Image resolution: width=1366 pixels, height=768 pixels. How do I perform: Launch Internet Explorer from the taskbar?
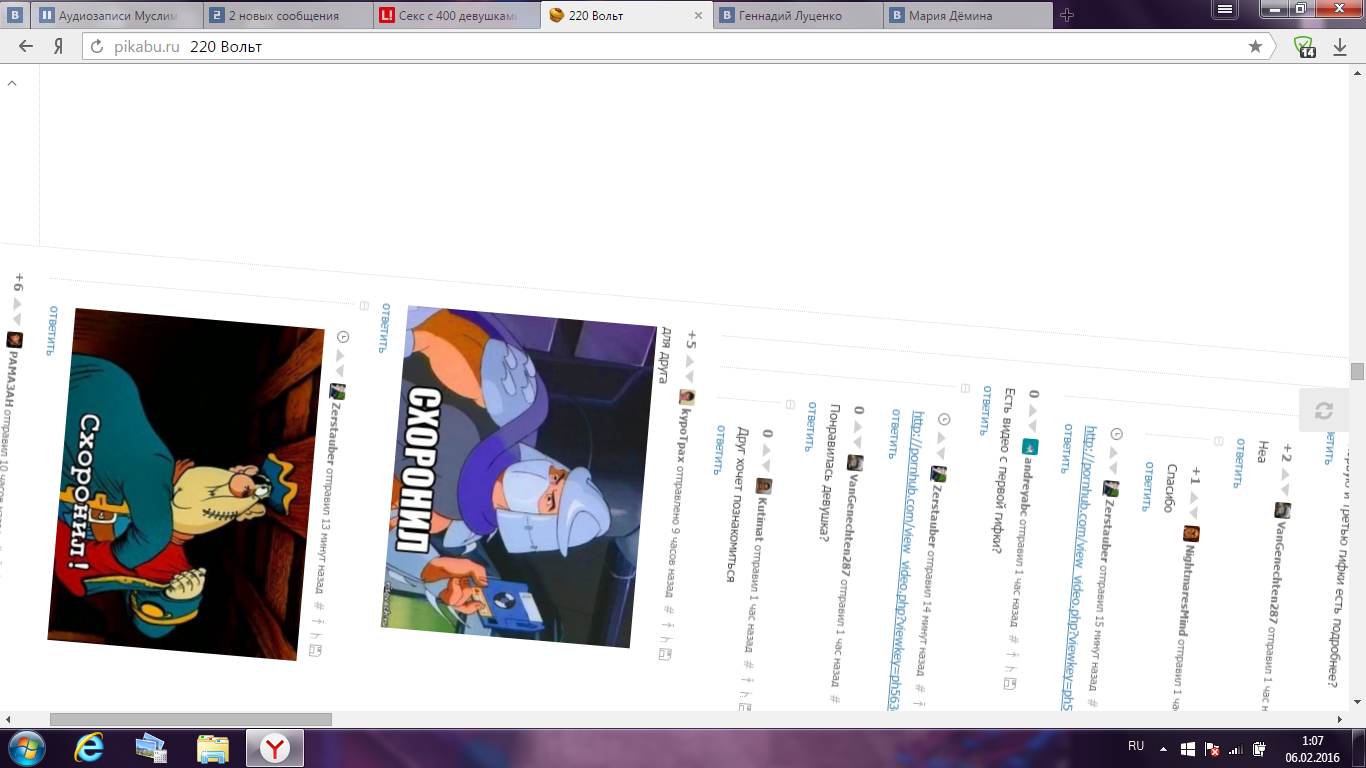(91, 748)
